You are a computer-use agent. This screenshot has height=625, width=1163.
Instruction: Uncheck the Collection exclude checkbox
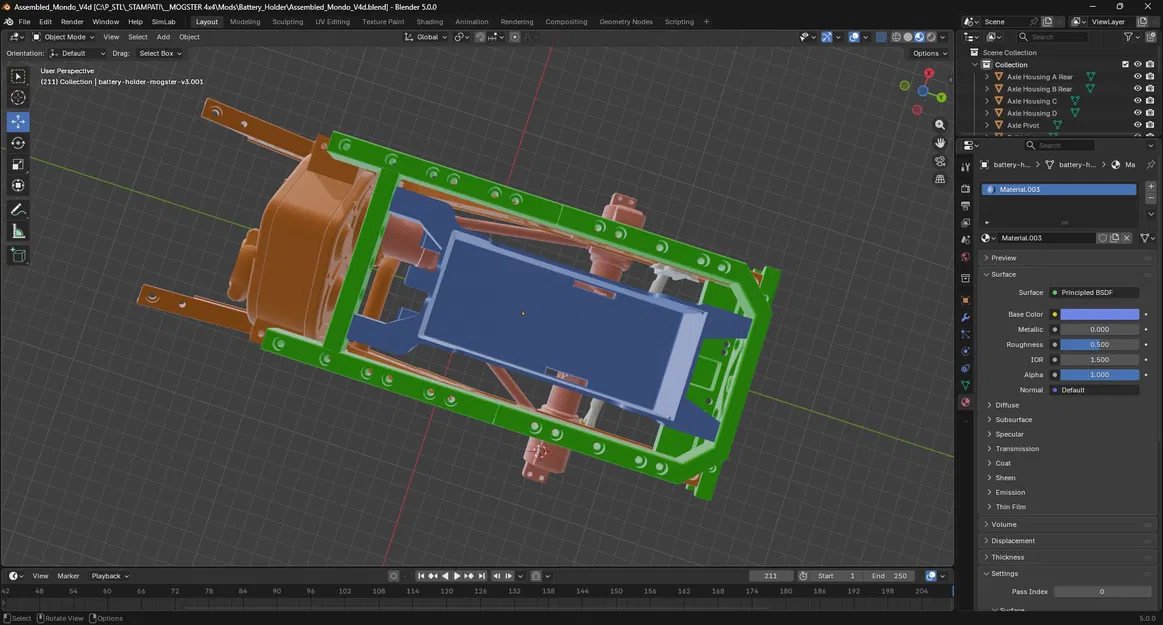pos(1124,64)
